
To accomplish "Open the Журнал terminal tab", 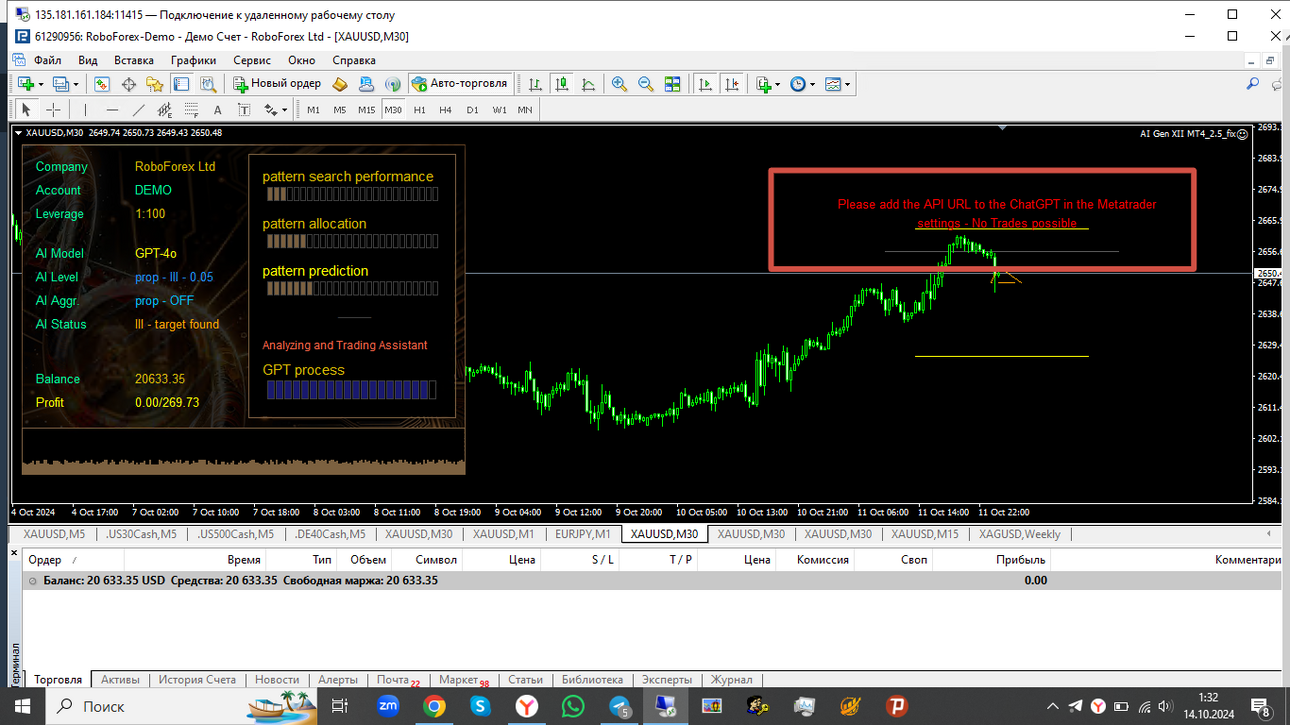I will tap(731, 680).
